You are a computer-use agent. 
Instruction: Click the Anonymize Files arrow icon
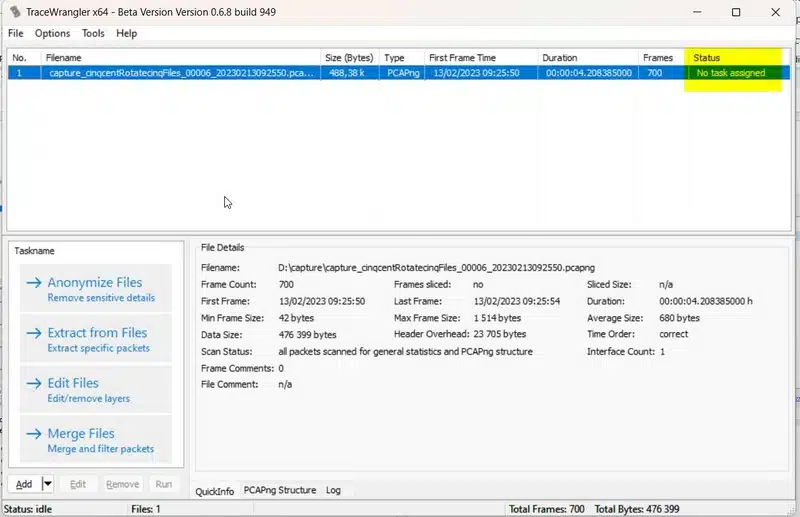tap(34, 282)
